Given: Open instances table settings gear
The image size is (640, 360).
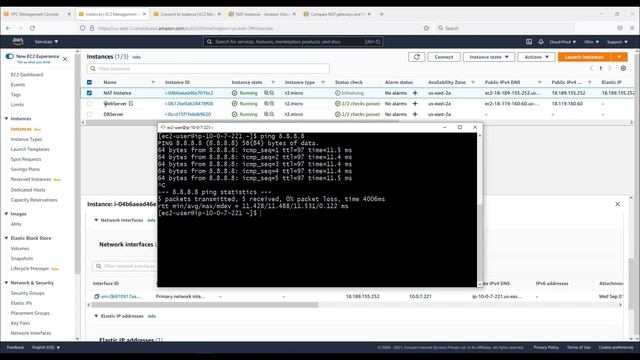Looking at the screenshot, I should point(623,69).
